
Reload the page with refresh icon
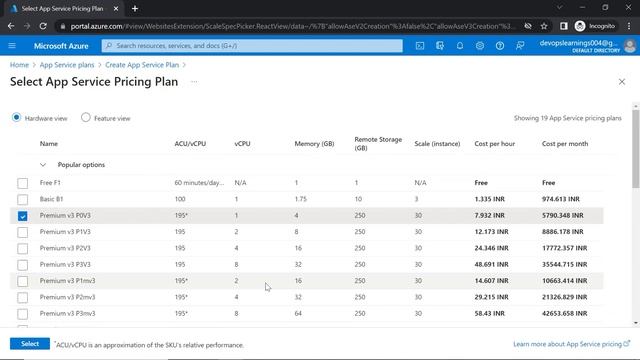pyautogui.click(x=43, y=26)
